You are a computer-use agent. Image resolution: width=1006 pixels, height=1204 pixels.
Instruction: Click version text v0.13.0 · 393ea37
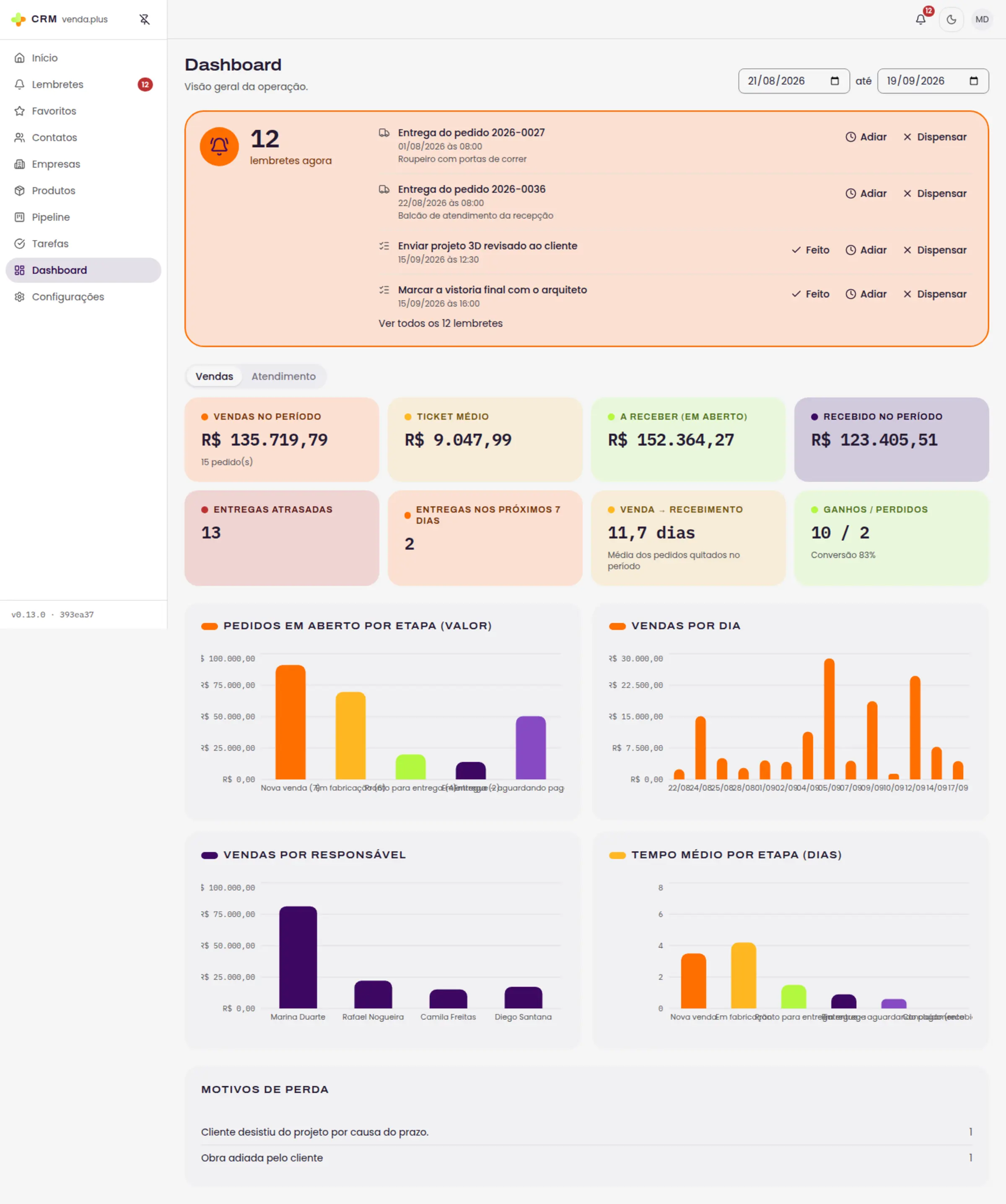(53, 615)
